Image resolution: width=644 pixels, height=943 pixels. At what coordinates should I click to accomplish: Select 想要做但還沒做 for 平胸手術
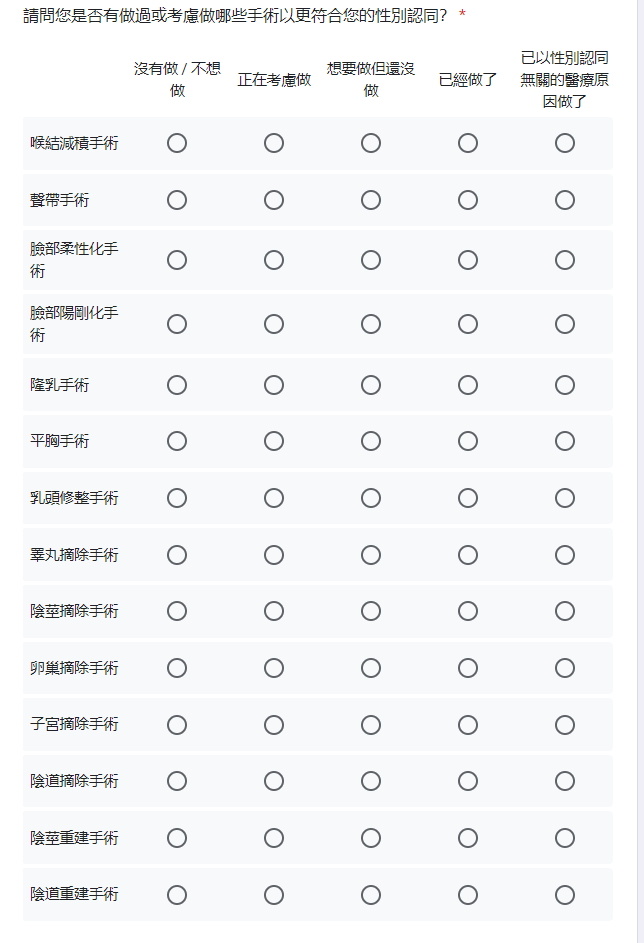pos(370,441)
